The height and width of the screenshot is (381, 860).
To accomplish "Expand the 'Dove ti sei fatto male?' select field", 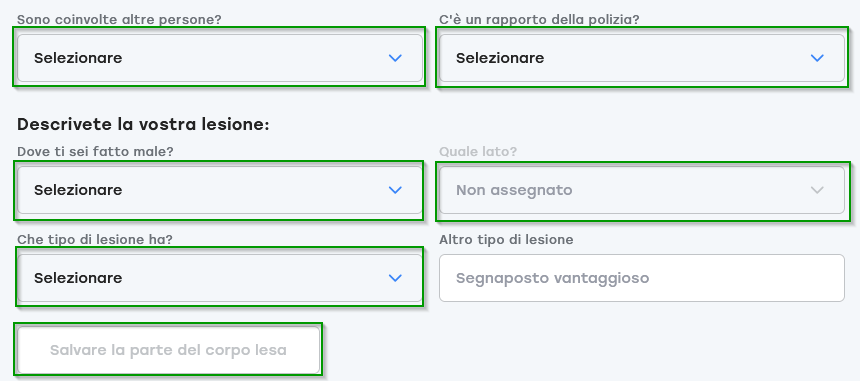I will [220, 190].
